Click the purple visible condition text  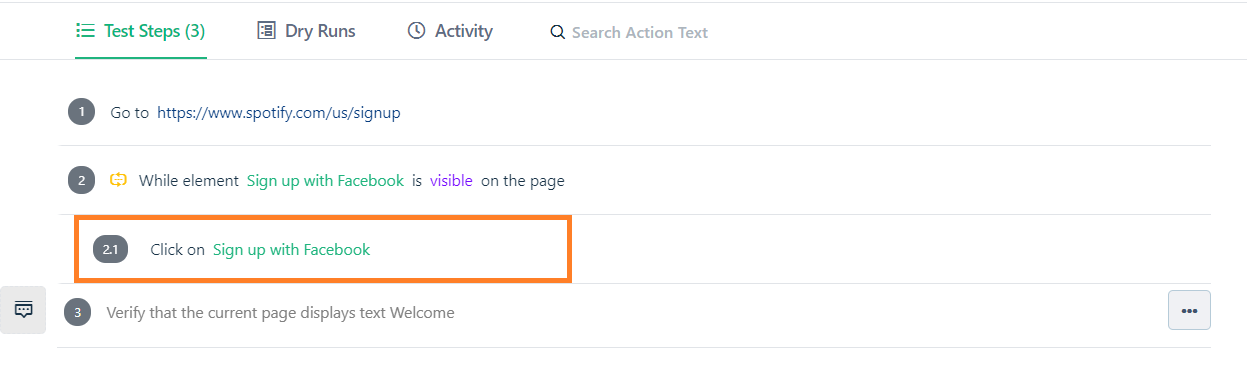(x=451, y=181)
